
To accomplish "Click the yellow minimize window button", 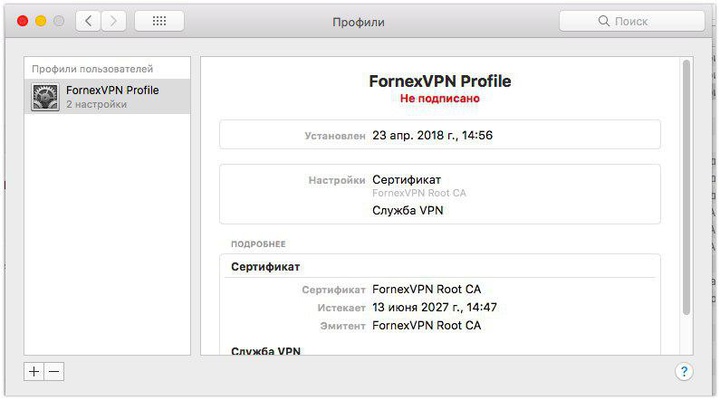I will pyautogui.click(x=41, y=21).
